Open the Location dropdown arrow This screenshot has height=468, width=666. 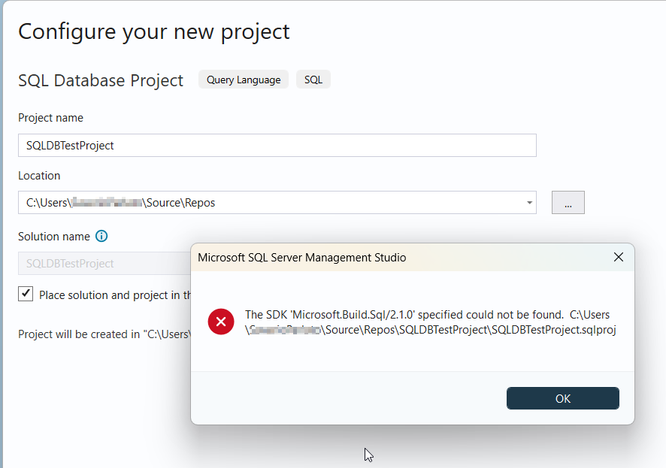pyautogui.click(x=529, y=203)
